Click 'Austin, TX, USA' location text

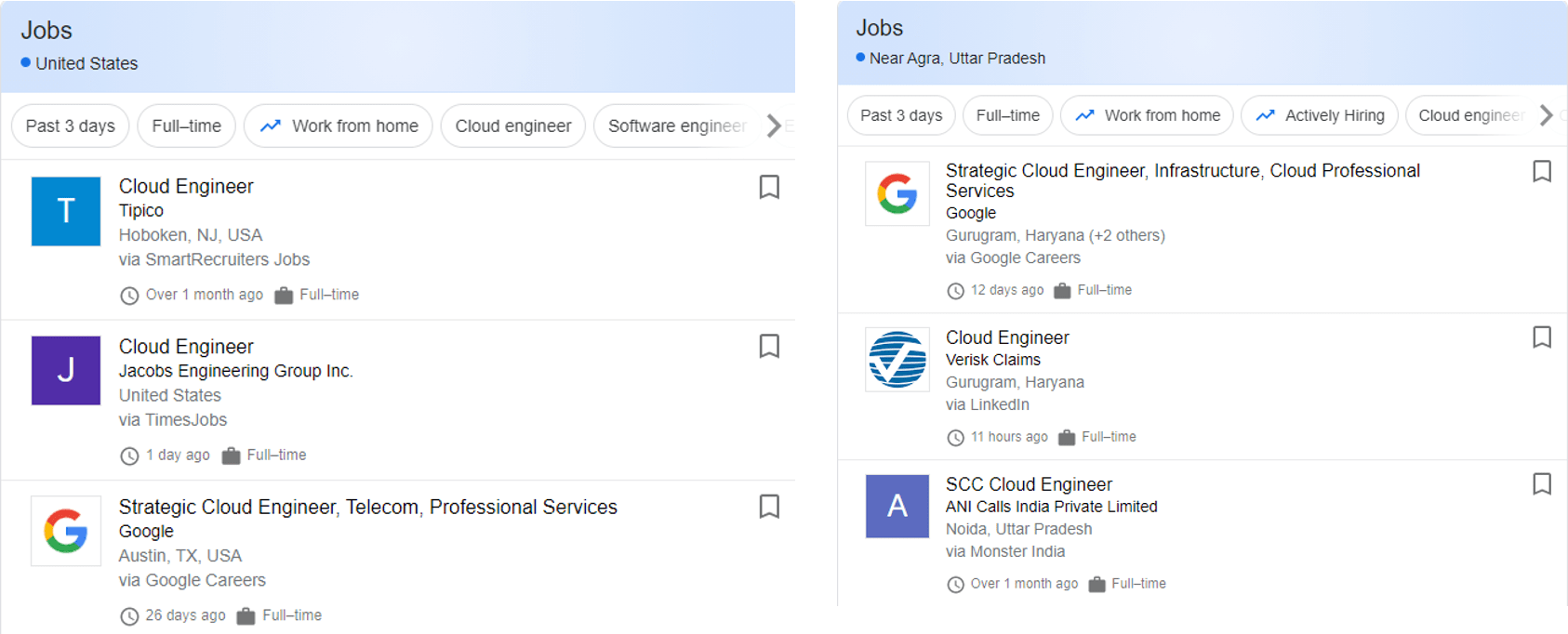(180, 556)
